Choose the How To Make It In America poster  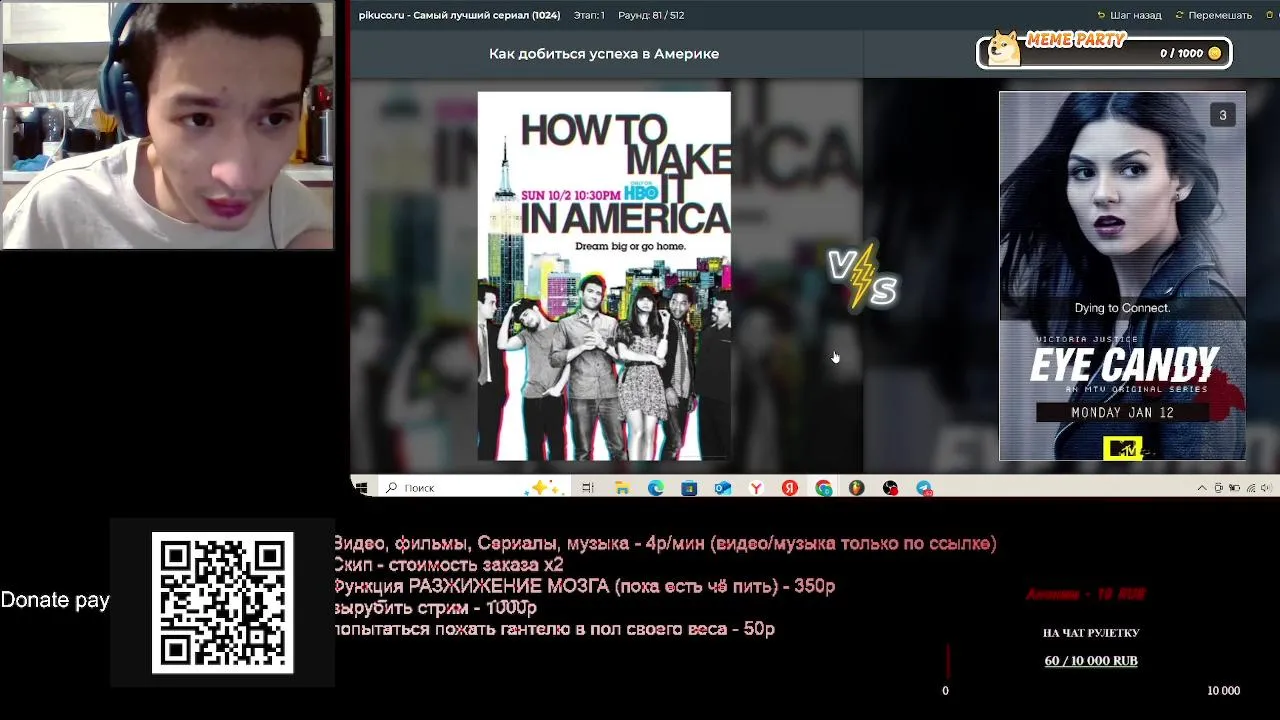pos(604,276)
